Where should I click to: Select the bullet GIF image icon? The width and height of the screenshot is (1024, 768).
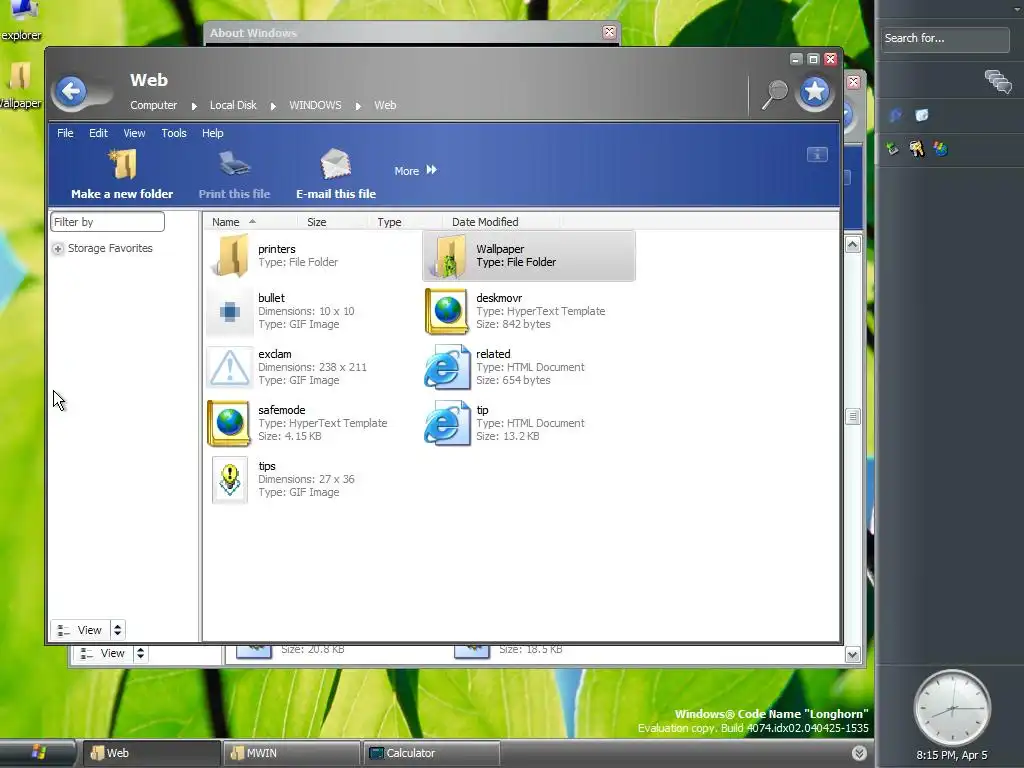(x=229, y=312)
